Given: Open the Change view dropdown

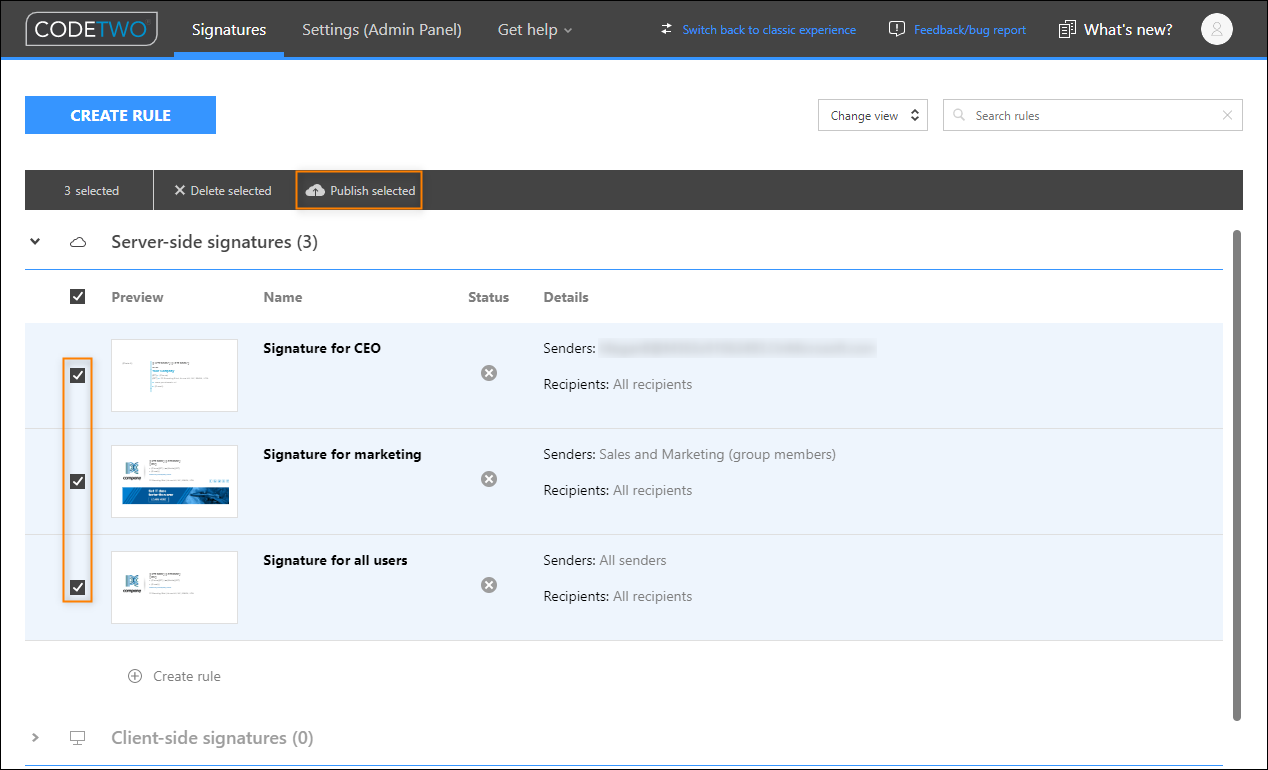Looking at the screenshot, I should tap(873, 115).
